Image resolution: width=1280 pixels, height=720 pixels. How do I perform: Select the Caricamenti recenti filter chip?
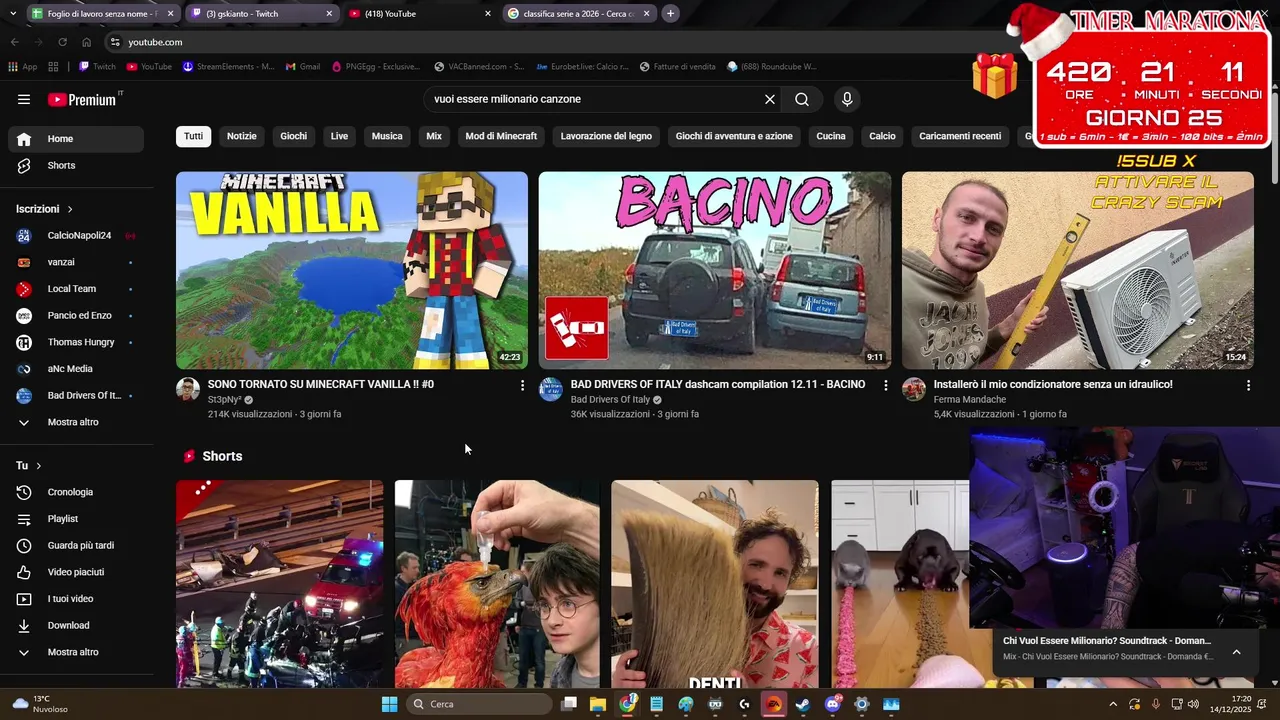[960, 136]
